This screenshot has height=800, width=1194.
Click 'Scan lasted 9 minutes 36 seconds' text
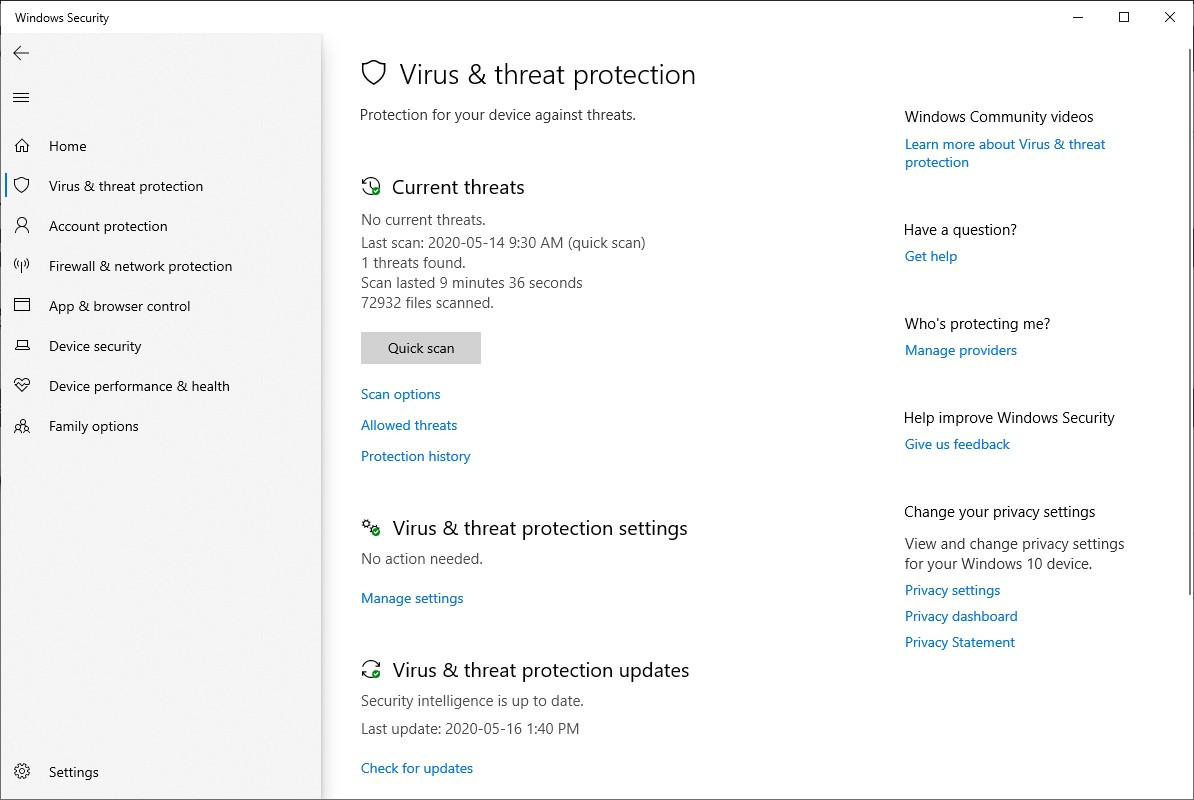click(471, 283)
